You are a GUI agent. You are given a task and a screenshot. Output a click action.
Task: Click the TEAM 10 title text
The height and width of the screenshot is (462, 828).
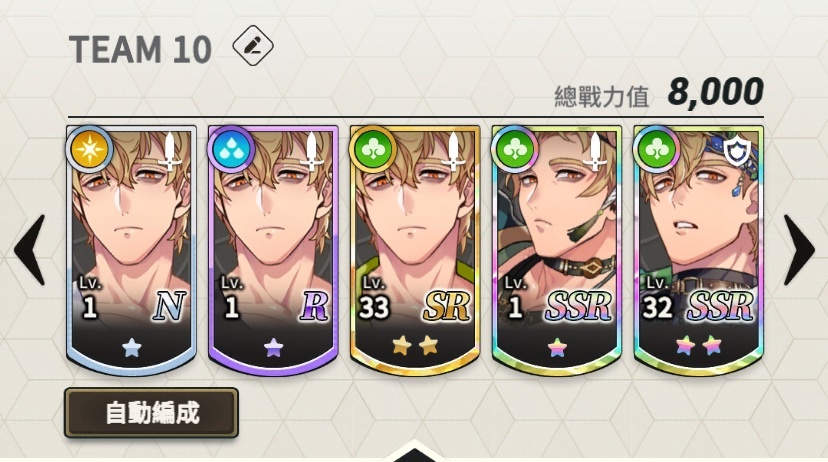coord(140,49)
